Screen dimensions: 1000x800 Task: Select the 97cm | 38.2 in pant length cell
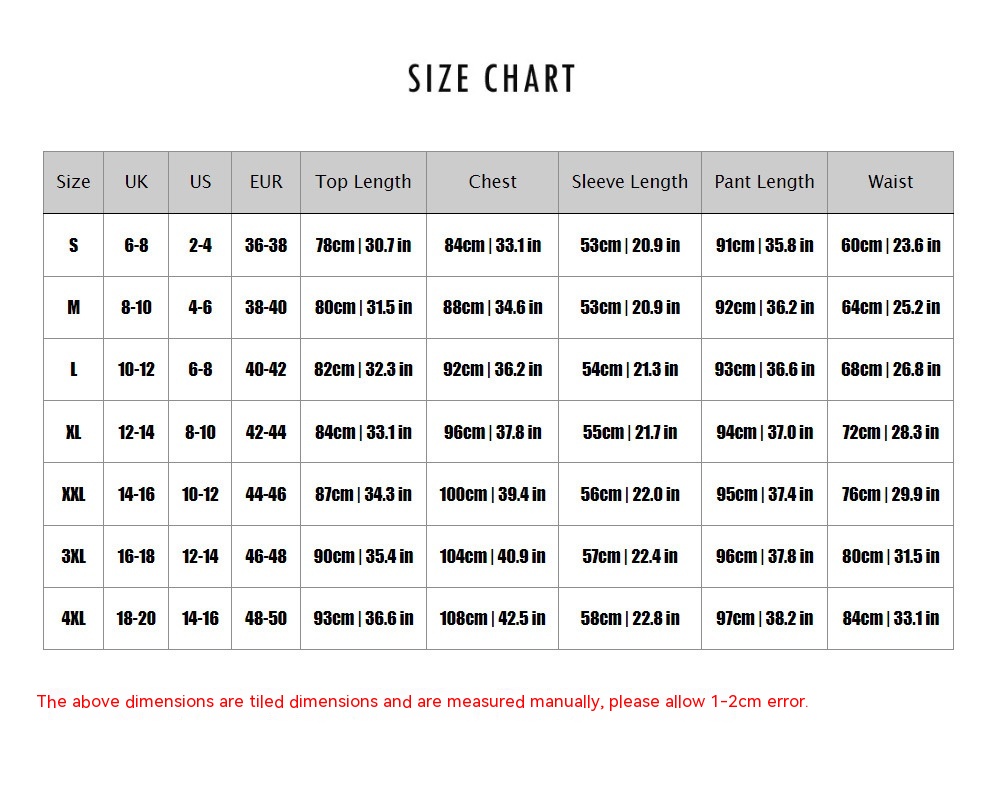764,618
